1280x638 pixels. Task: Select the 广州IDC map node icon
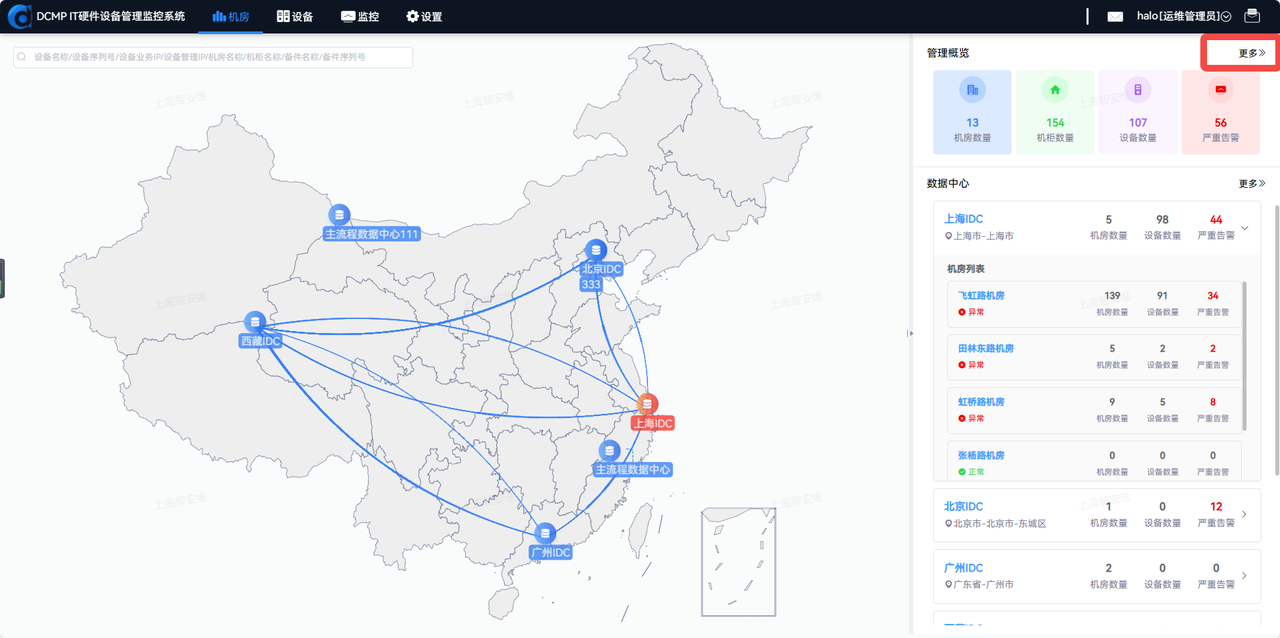click(545, 533)
